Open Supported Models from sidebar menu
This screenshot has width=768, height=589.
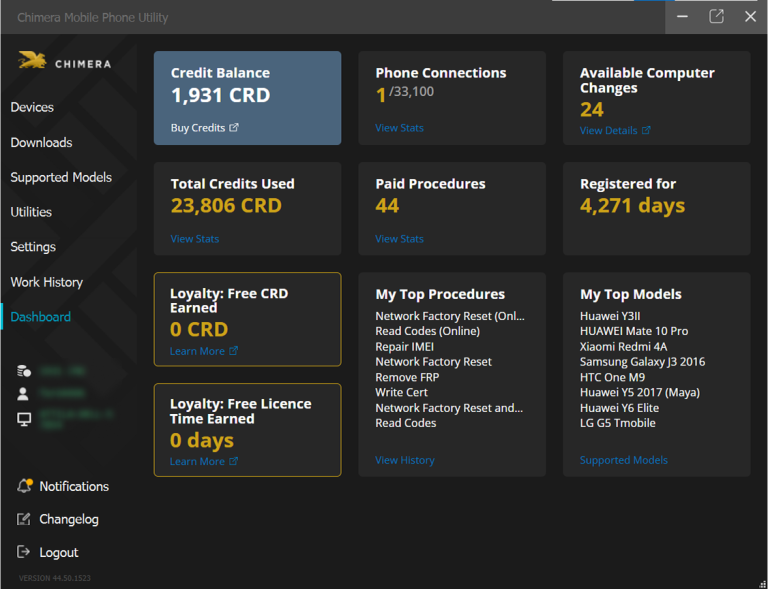(x=61, y=177)
